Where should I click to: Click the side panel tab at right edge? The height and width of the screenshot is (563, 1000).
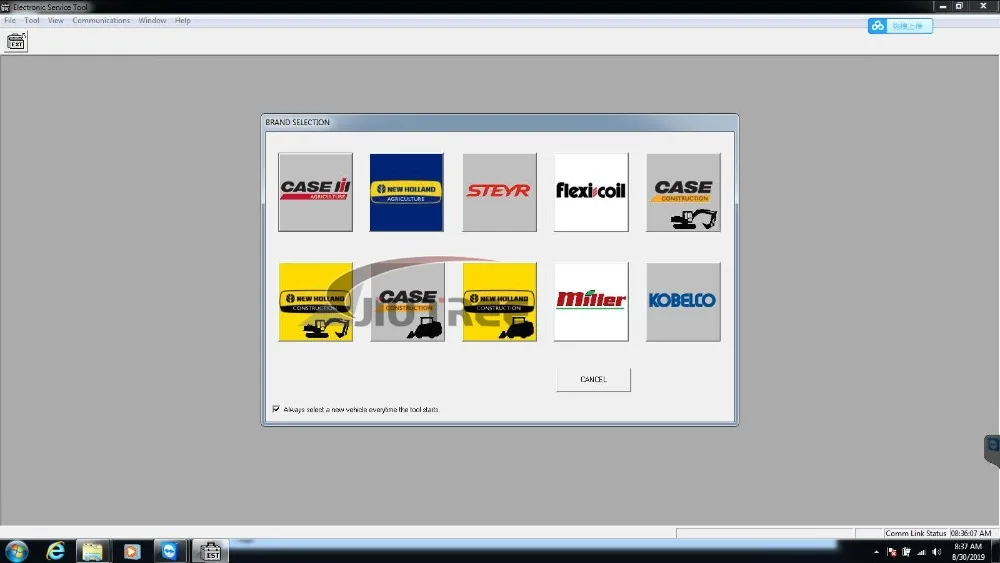(992, 450)
